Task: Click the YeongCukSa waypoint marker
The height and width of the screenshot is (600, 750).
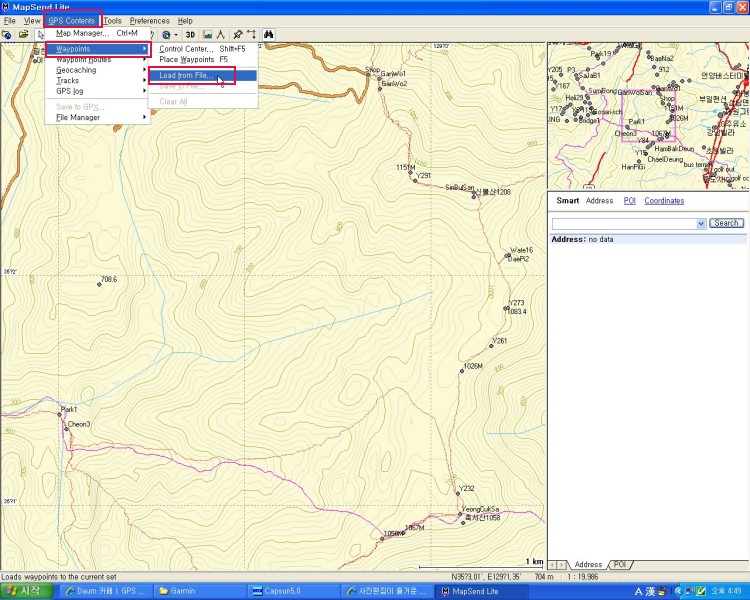Action: [x=460, y=514]
